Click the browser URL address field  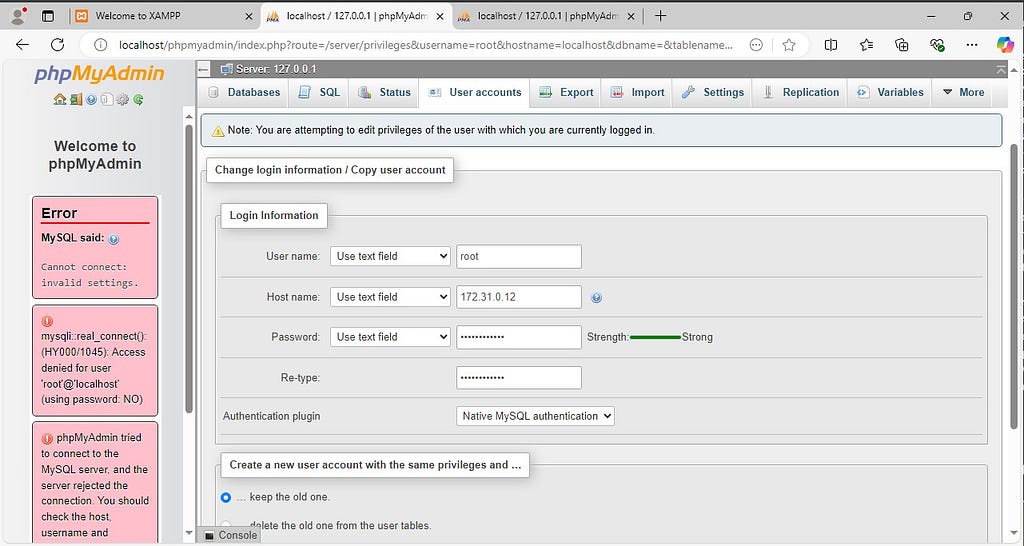(424, 45)
